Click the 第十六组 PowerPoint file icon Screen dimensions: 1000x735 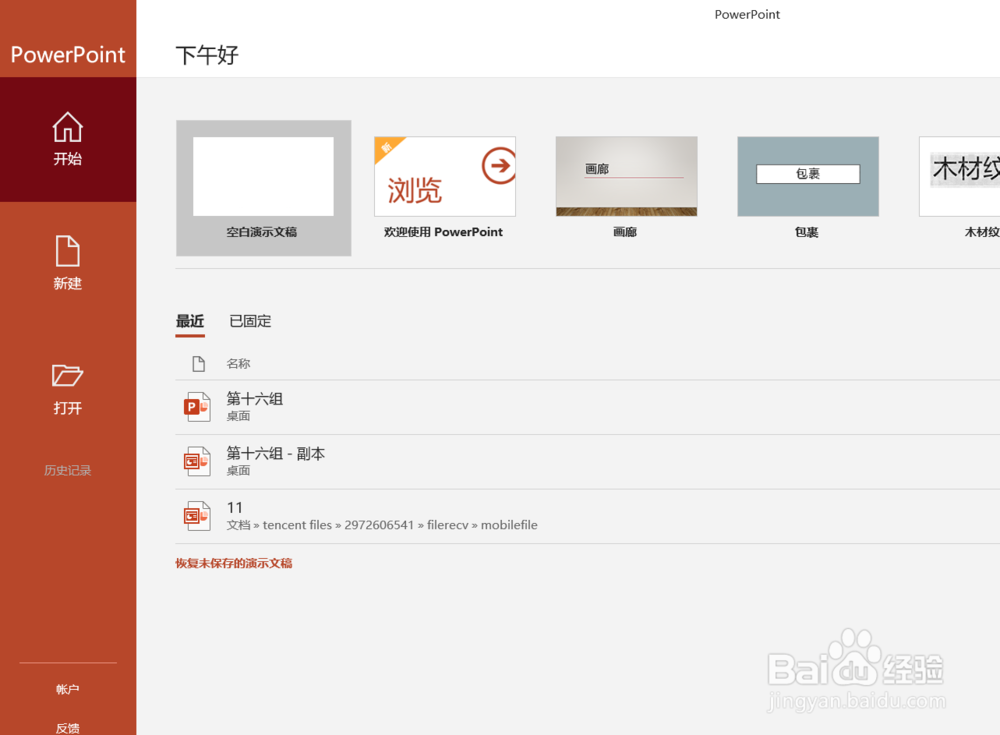pos(197,407)
